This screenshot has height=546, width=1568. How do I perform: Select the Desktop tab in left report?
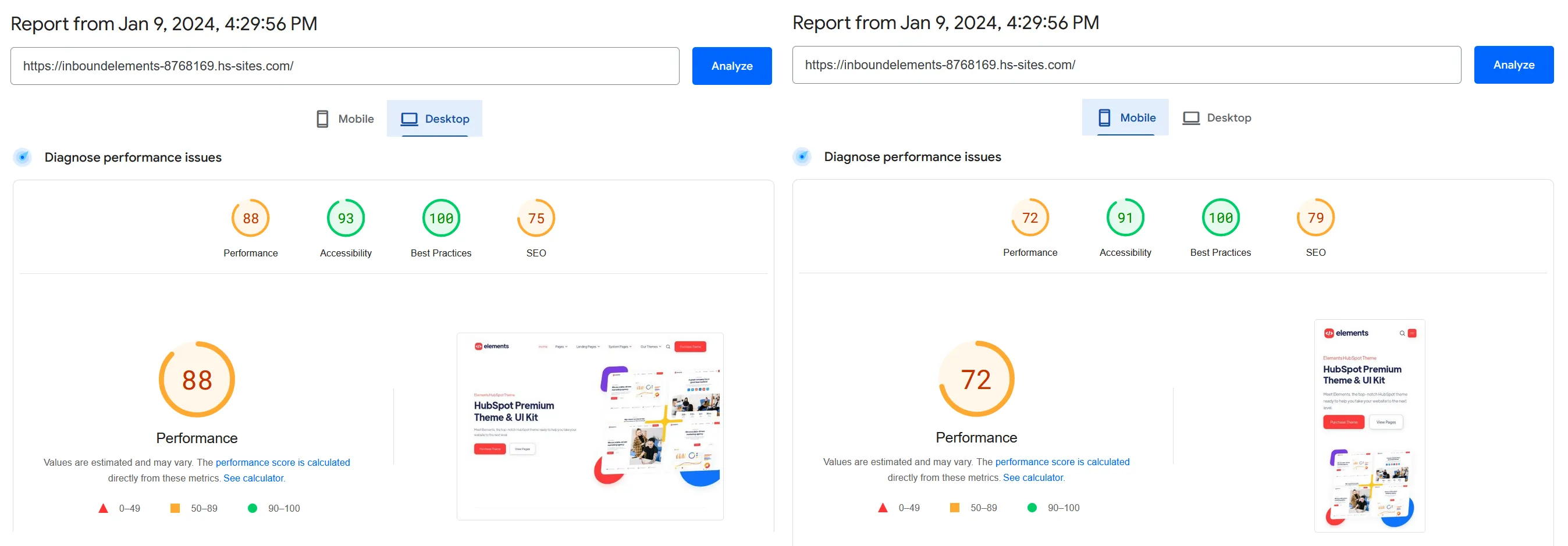[435, 119]
